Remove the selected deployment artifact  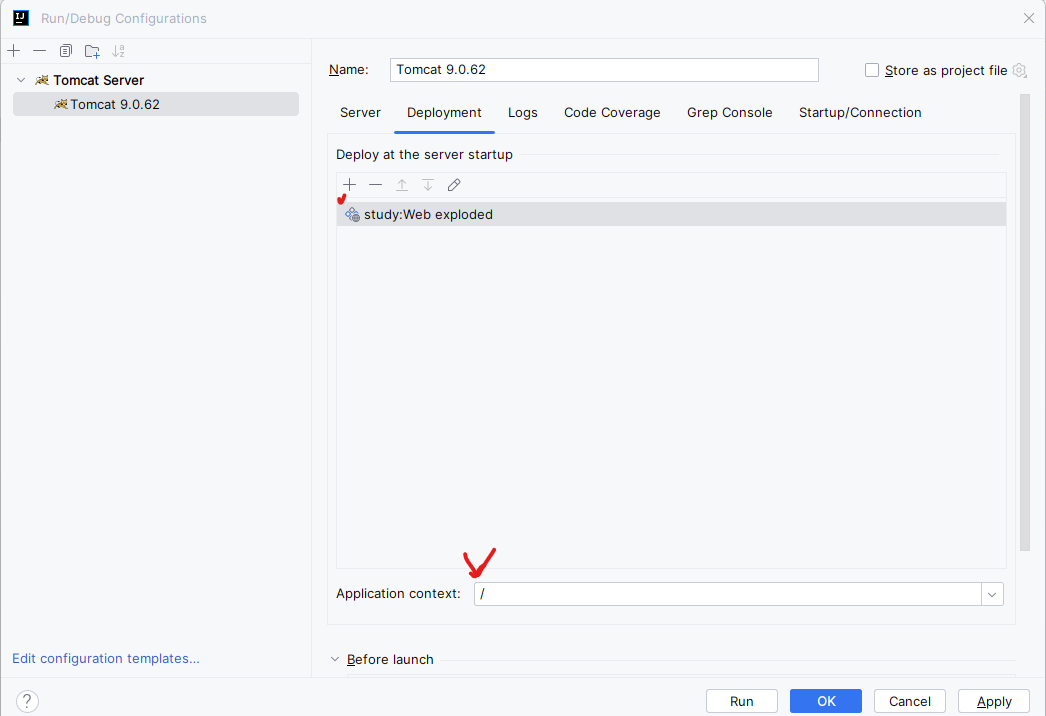tap(376, 185)
